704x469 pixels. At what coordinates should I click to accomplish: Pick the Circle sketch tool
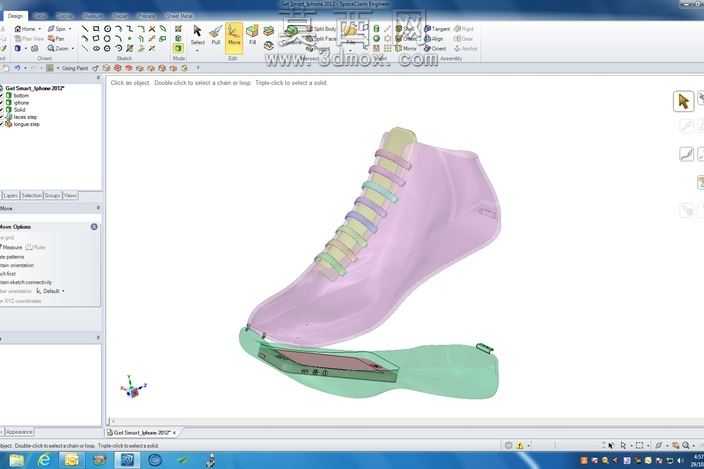[107, 29]
